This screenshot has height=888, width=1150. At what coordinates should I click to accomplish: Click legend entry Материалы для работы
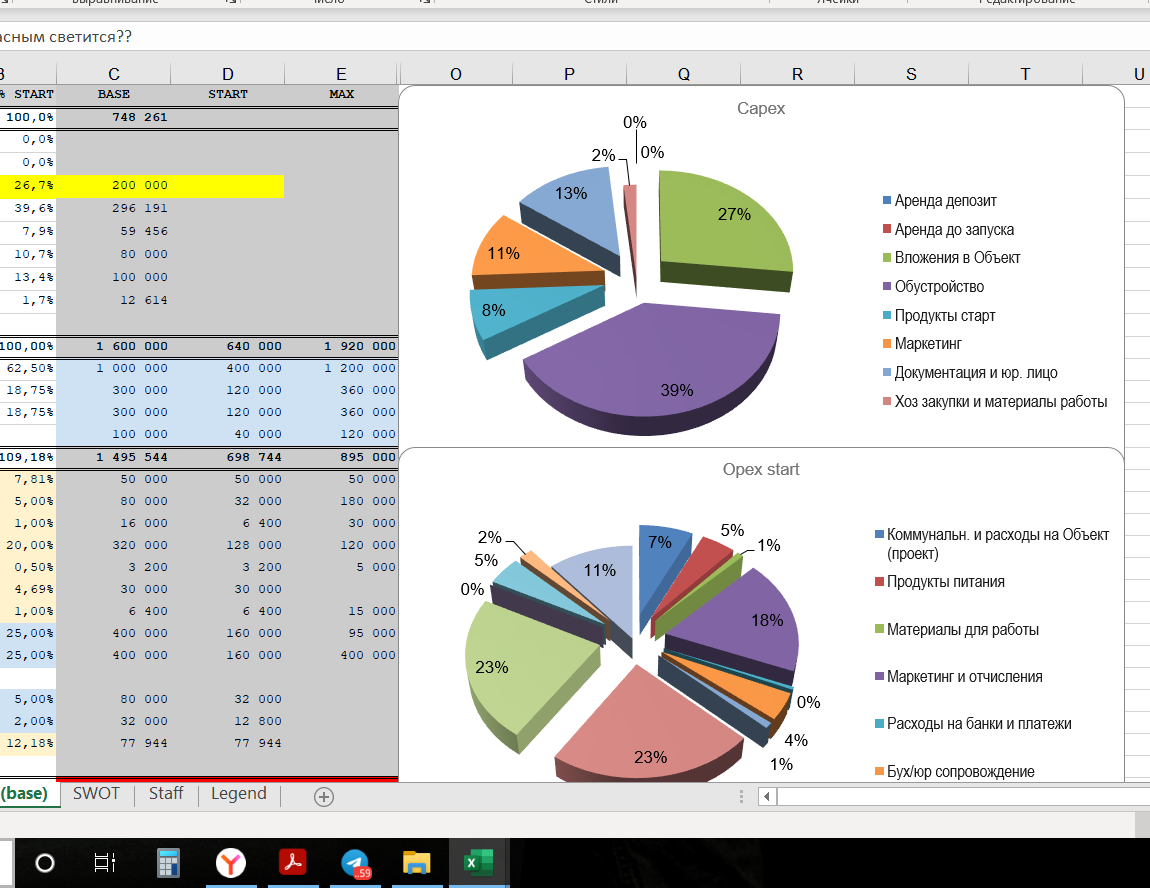[x=956, y=629]
